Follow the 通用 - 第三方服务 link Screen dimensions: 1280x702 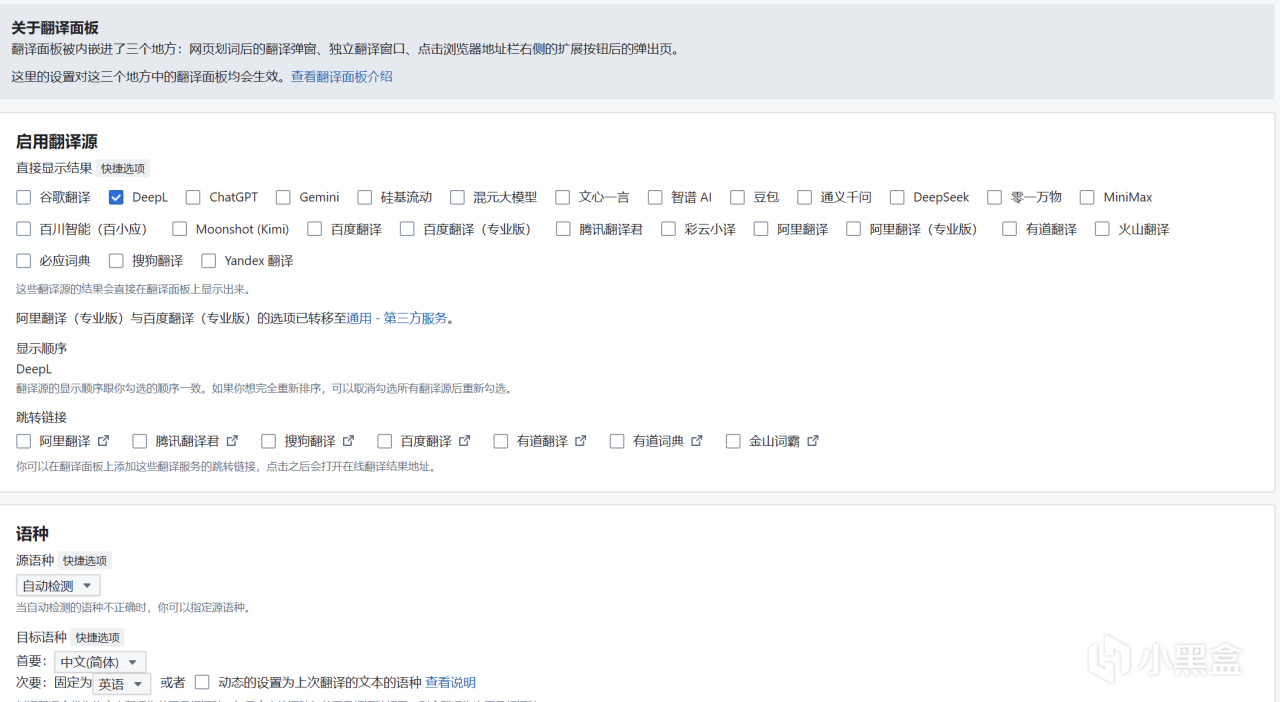[x=397, y=318]
